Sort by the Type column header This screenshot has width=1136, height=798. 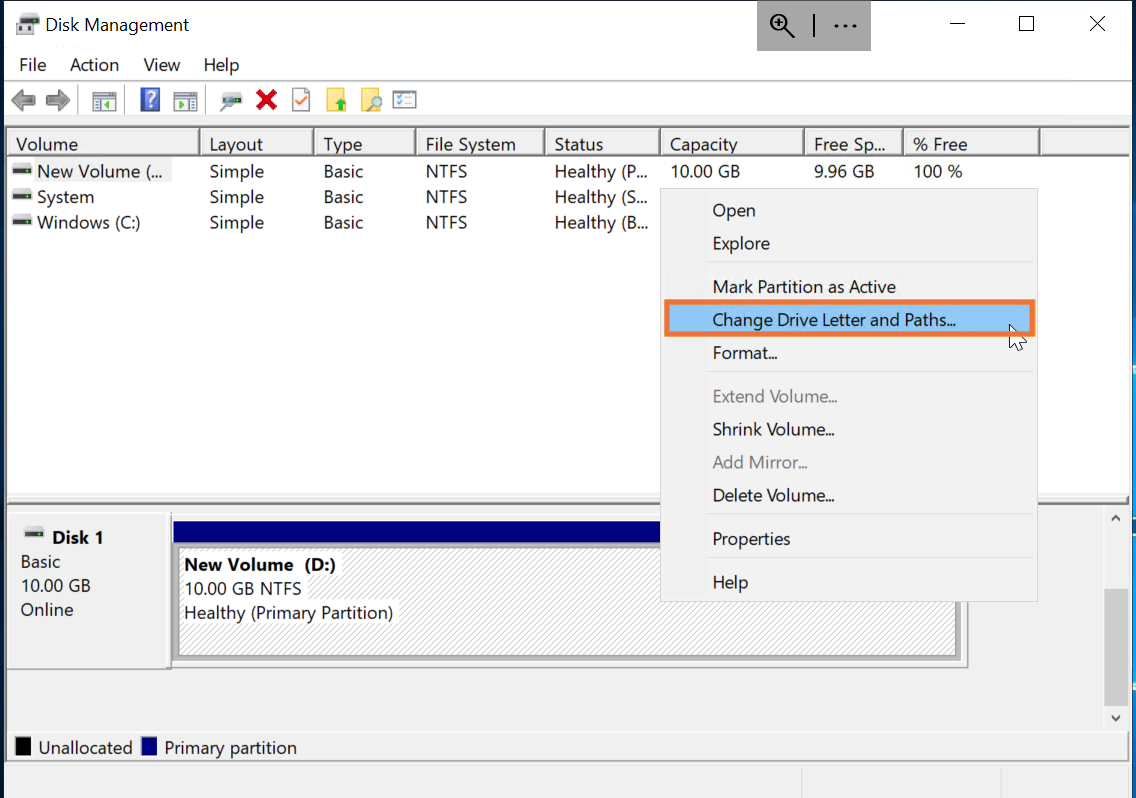click(365, 144)
